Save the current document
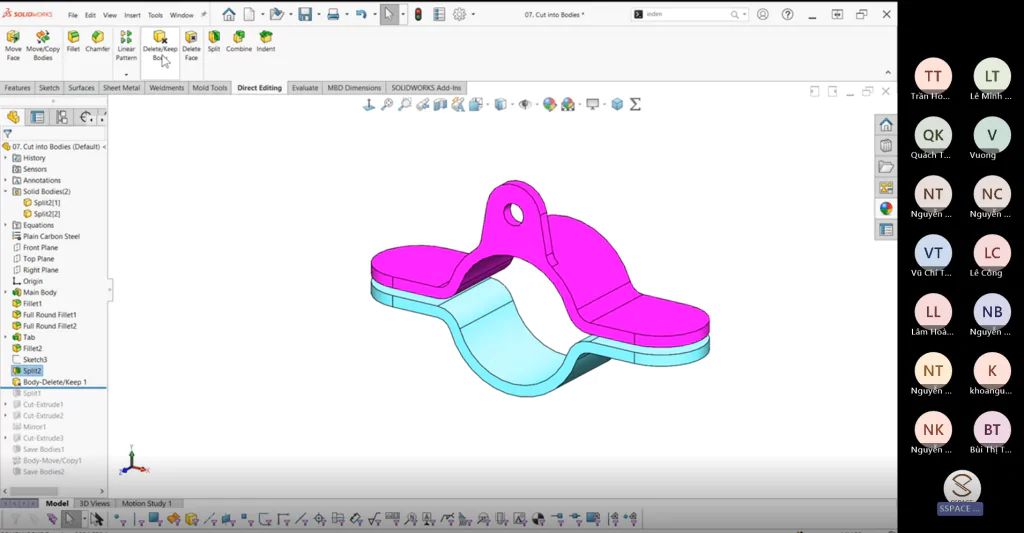Viewport: 1024px width, 533px height. pyautogui.click(x=305, y=14)
